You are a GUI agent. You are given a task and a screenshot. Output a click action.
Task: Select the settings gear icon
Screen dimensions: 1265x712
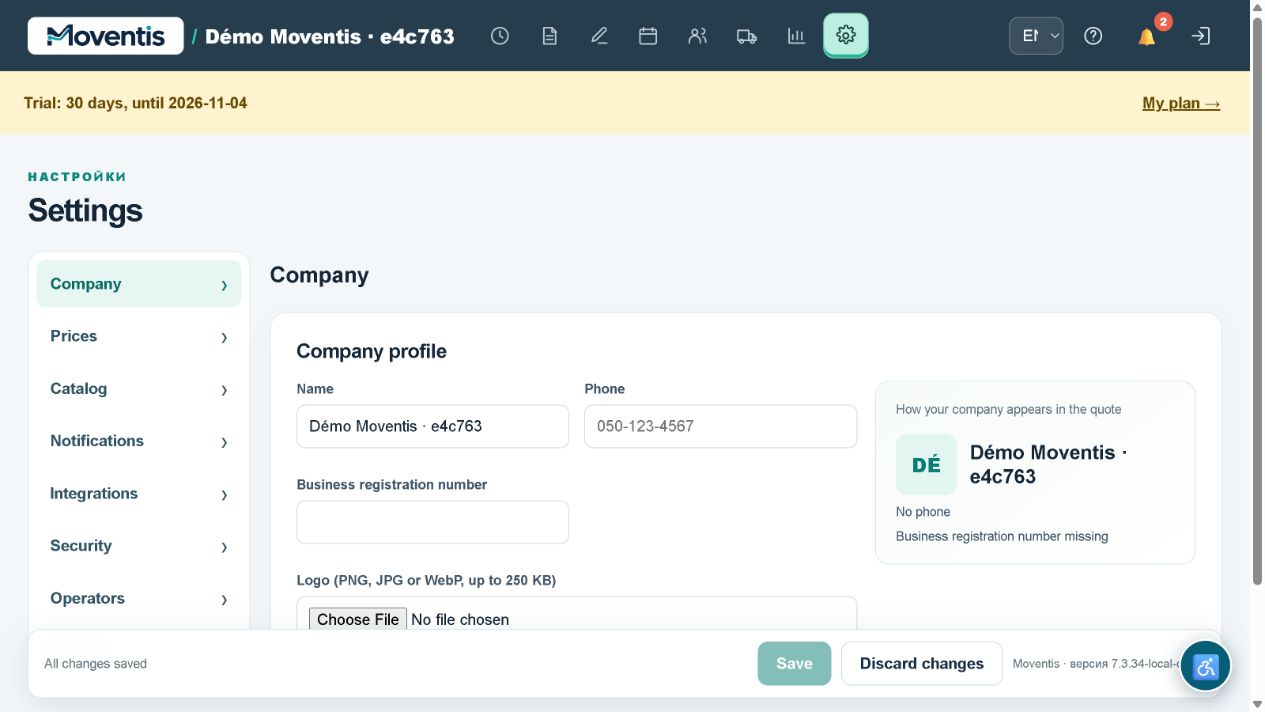[x=846, y=36]
